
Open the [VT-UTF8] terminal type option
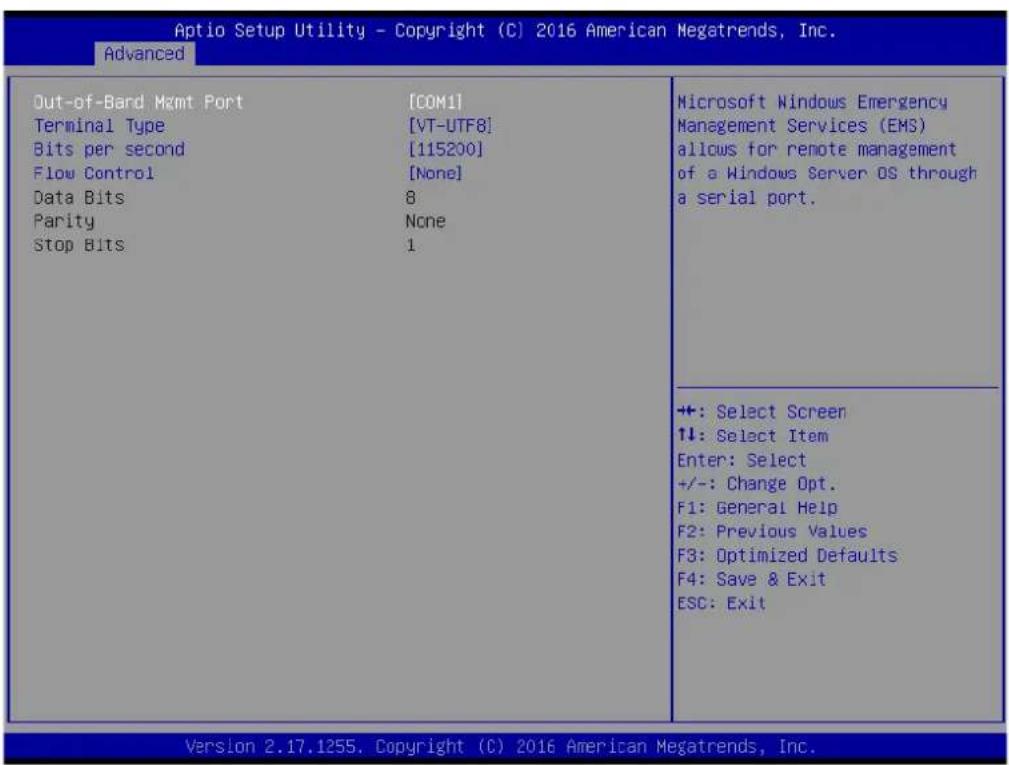pos(450,126)
